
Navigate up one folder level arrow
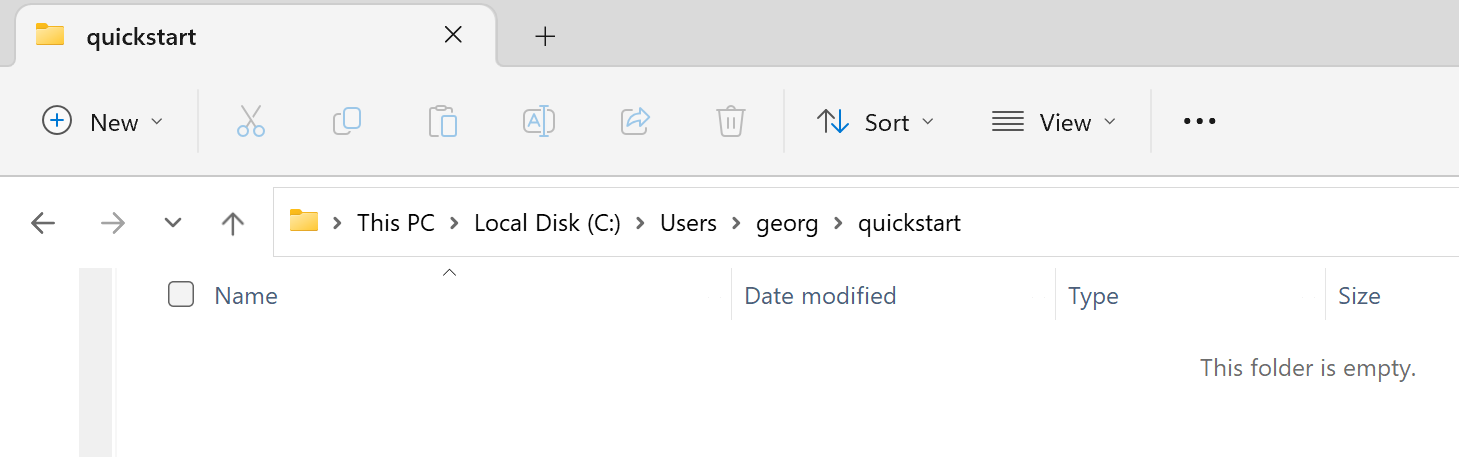(233, 223)
